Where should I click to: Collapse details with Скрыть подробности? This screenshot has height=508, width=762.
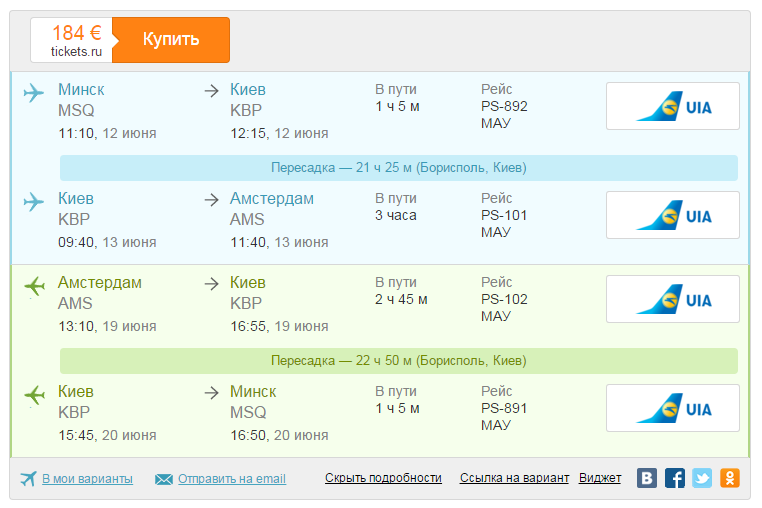point(383,478)
